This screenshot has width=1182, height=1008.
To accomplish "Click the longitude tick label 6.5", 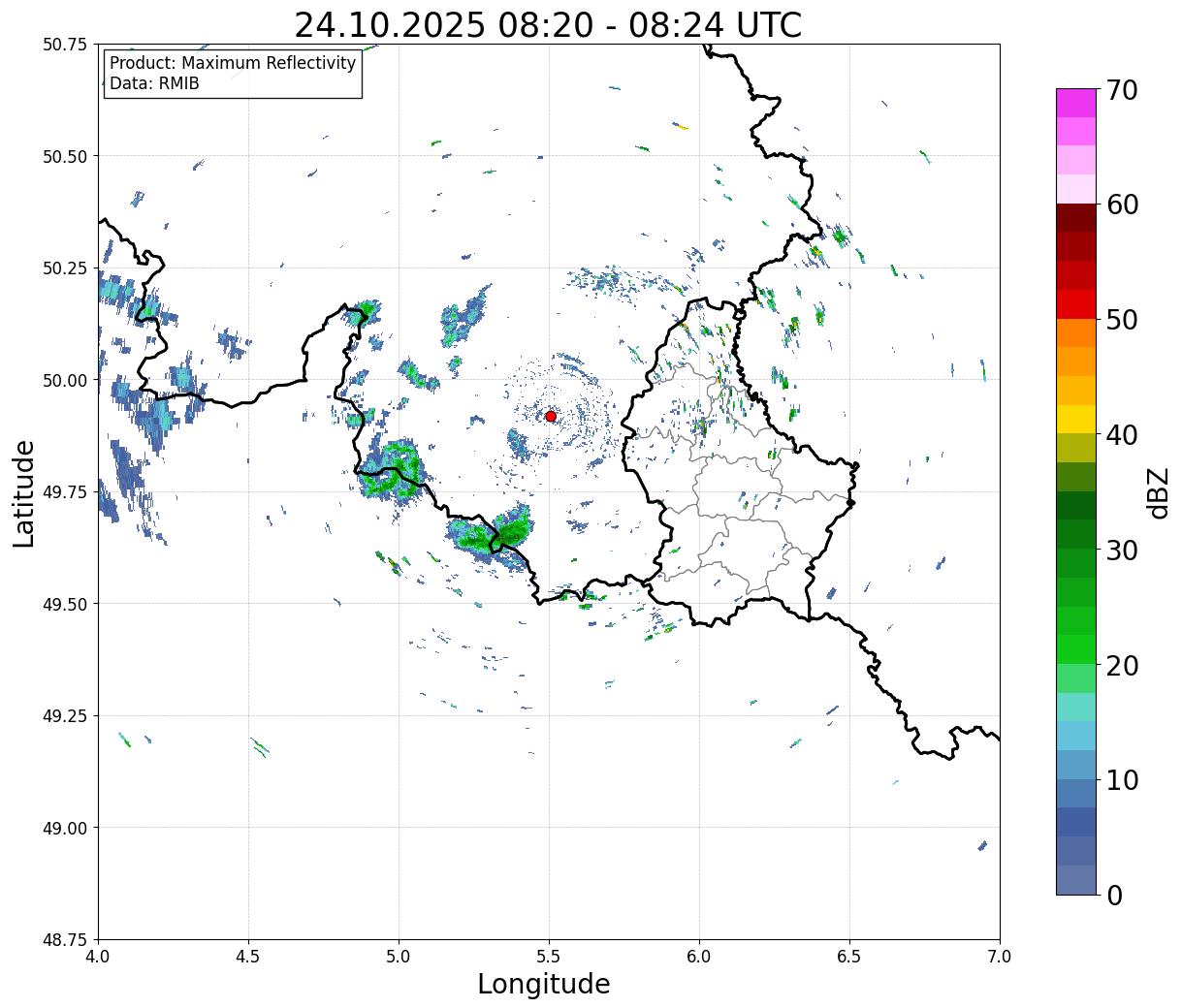I will click(849, 957).
